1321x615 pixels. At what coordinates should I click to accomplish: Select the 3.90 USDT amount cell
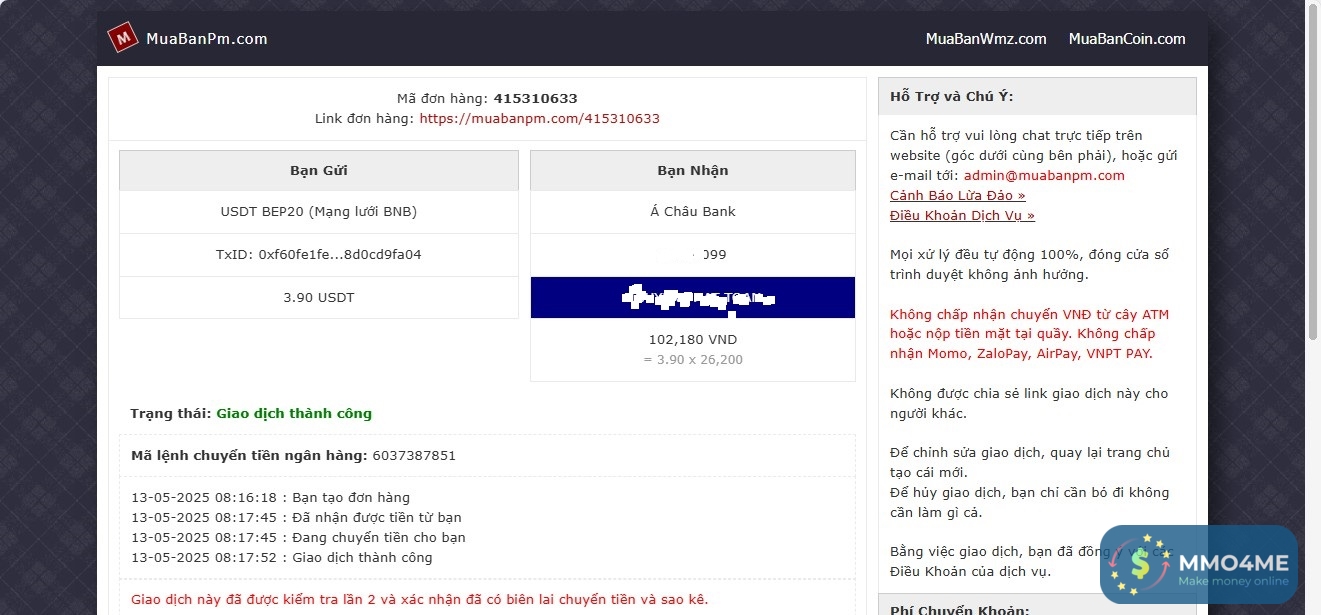tap(319, 297)
